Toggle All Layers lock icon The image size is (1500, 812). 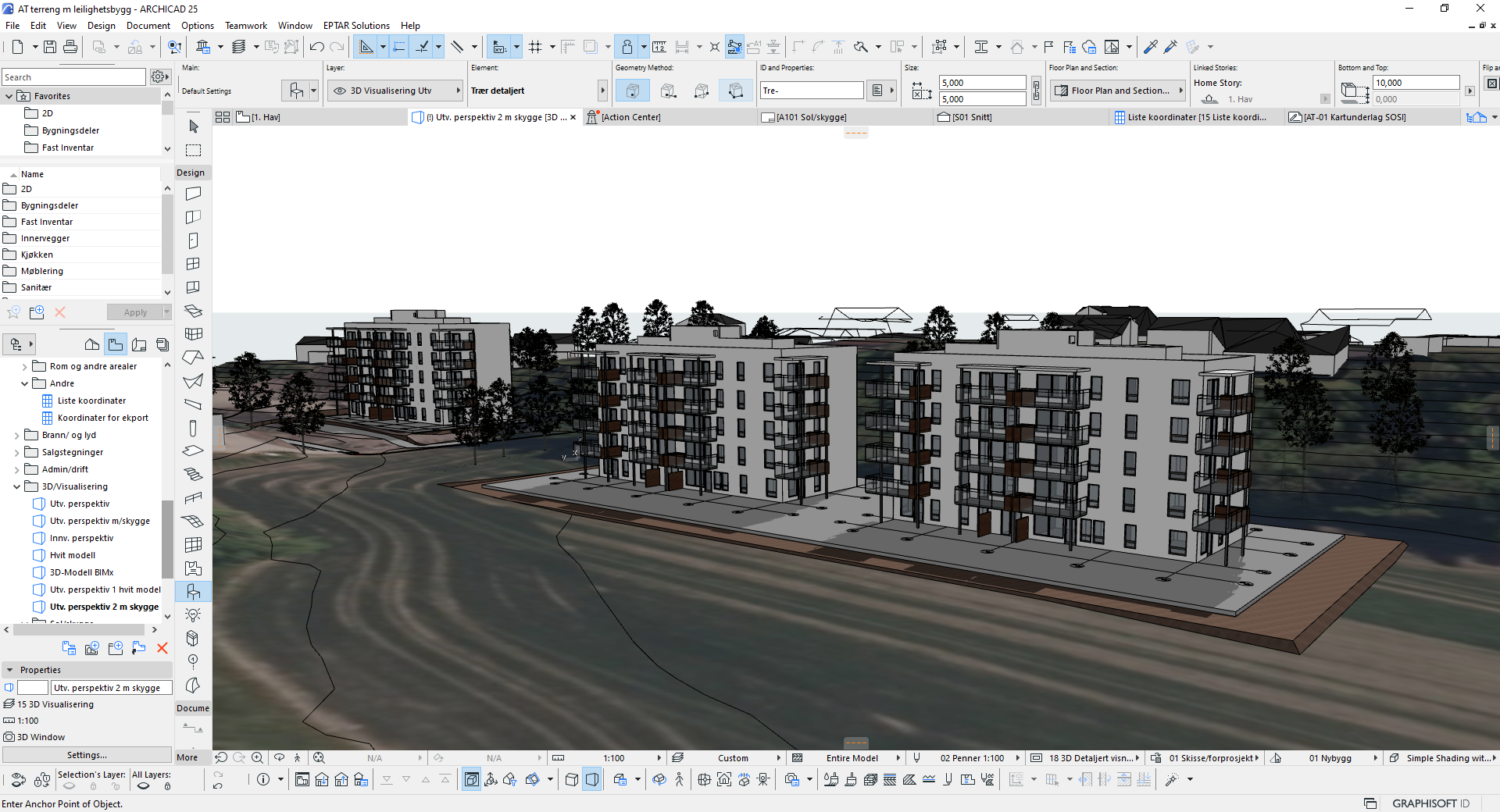tap(167, 786)
